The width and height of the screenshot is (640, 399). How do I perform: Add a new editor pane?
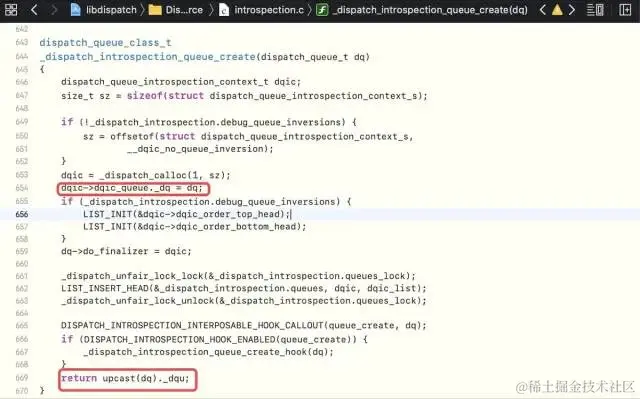[x=625, y=9]
